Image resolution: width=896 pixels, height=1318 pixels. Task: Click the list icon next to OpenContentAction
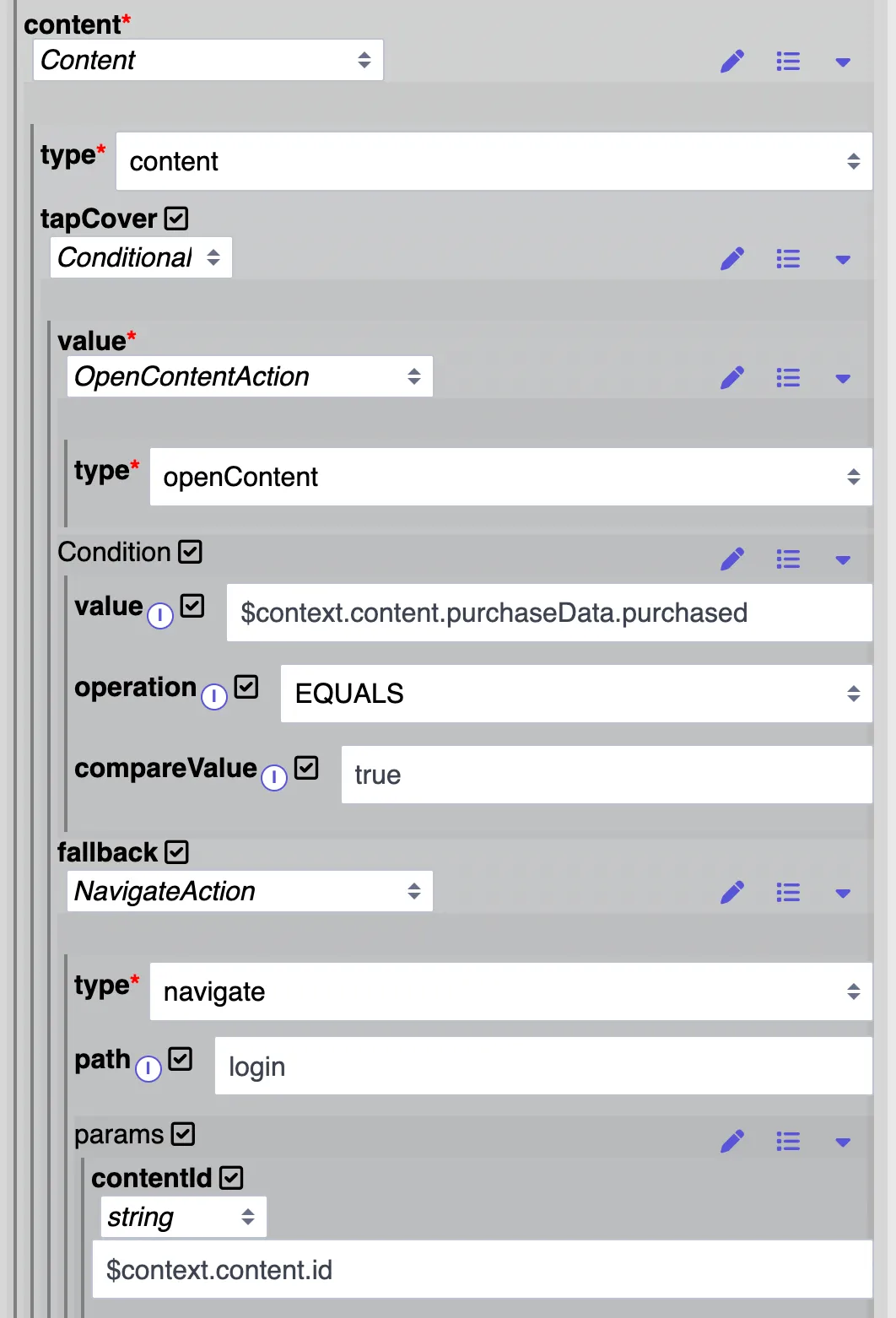pyautogui.click(x=788, y=378)
